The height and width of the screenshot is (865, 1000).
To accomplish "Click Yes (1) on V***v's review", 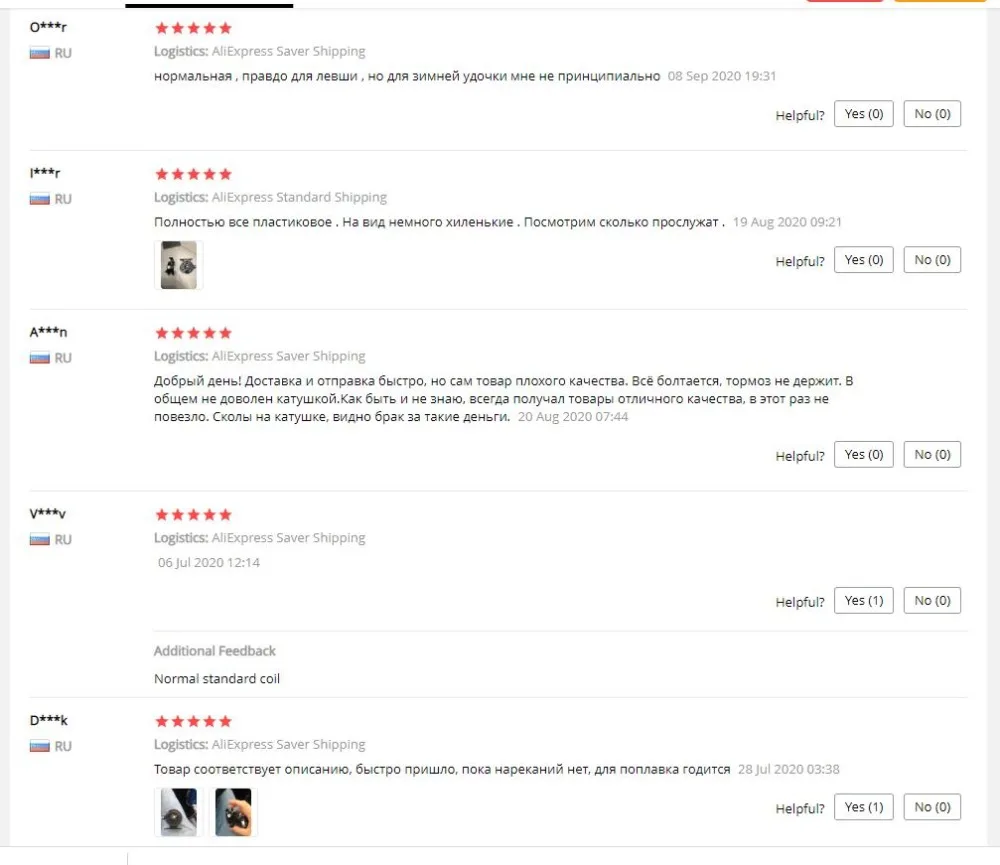I will 864,600.
